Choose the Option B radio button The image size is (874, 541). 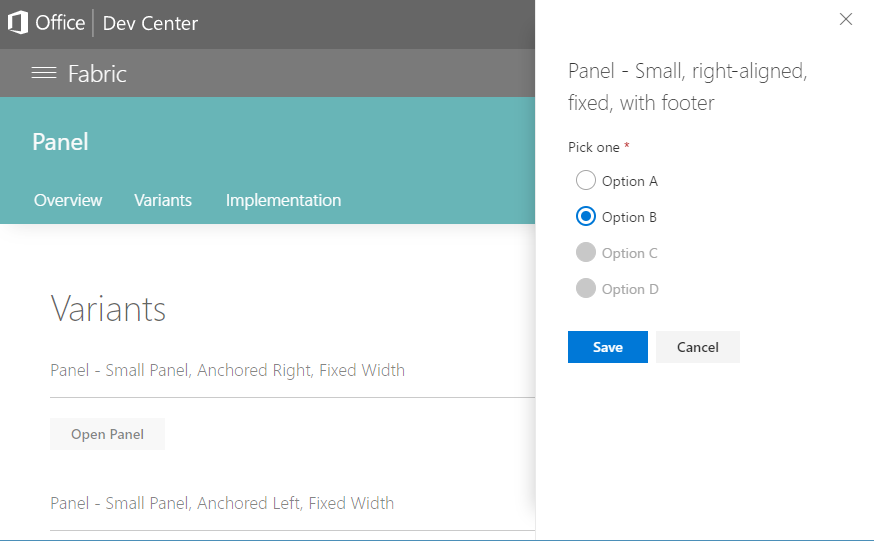pyautogui.click(x=586, y=217)
